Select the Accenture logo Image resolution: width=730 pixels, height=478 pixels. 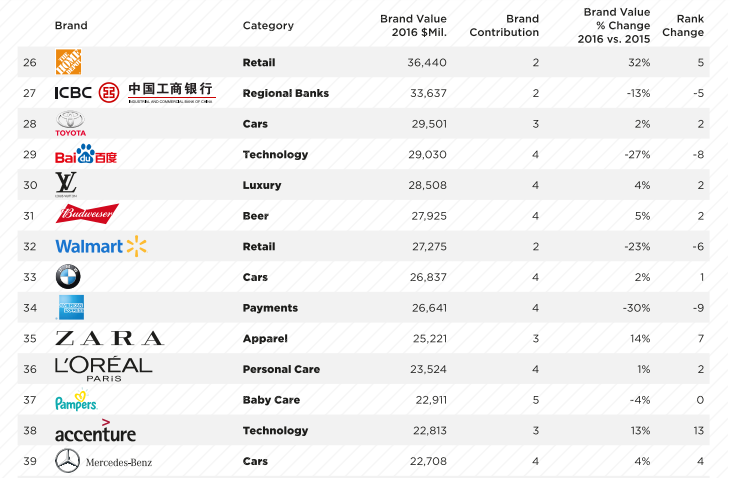click(95, 431)
